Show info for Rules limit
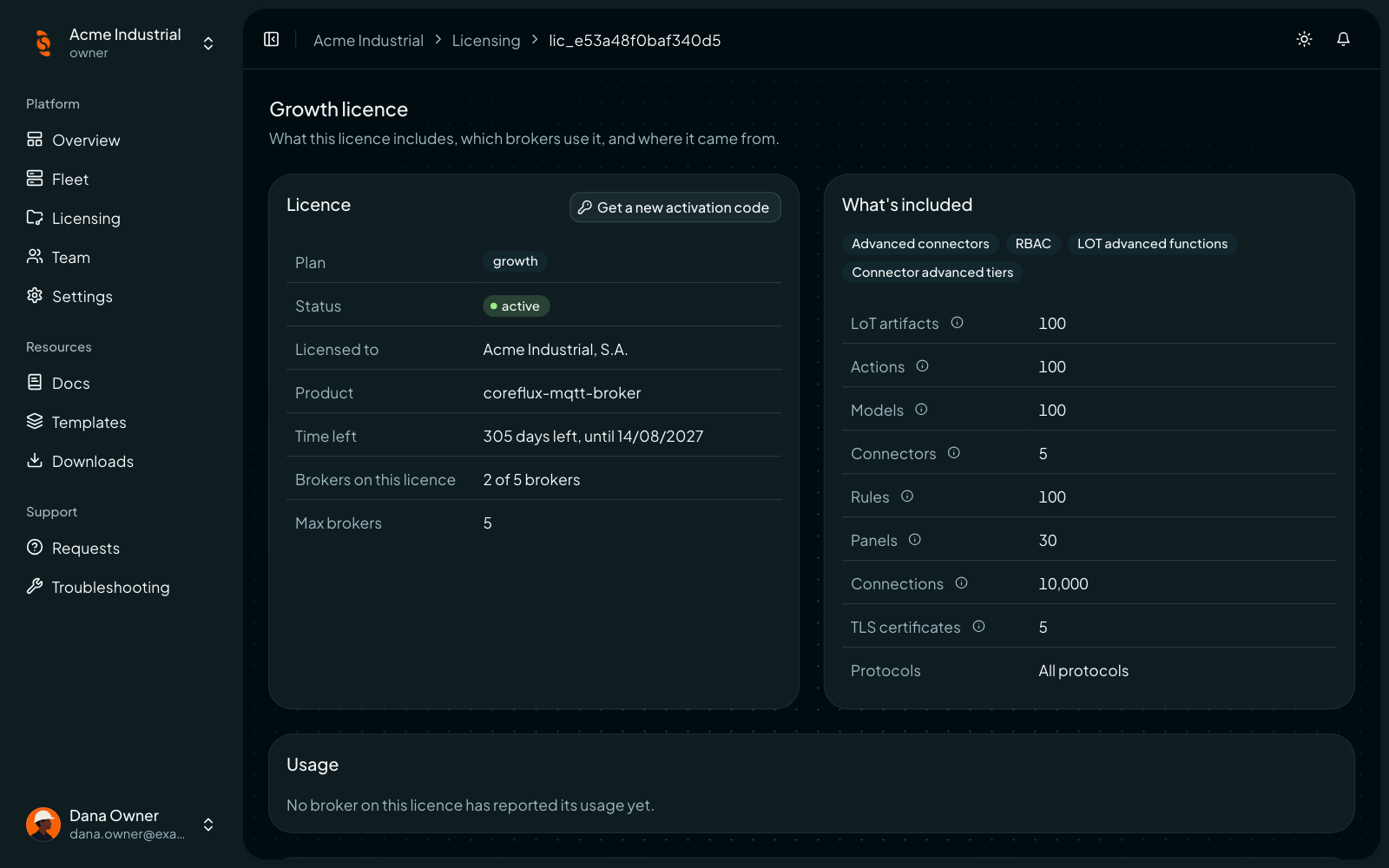 pos(907,496)
